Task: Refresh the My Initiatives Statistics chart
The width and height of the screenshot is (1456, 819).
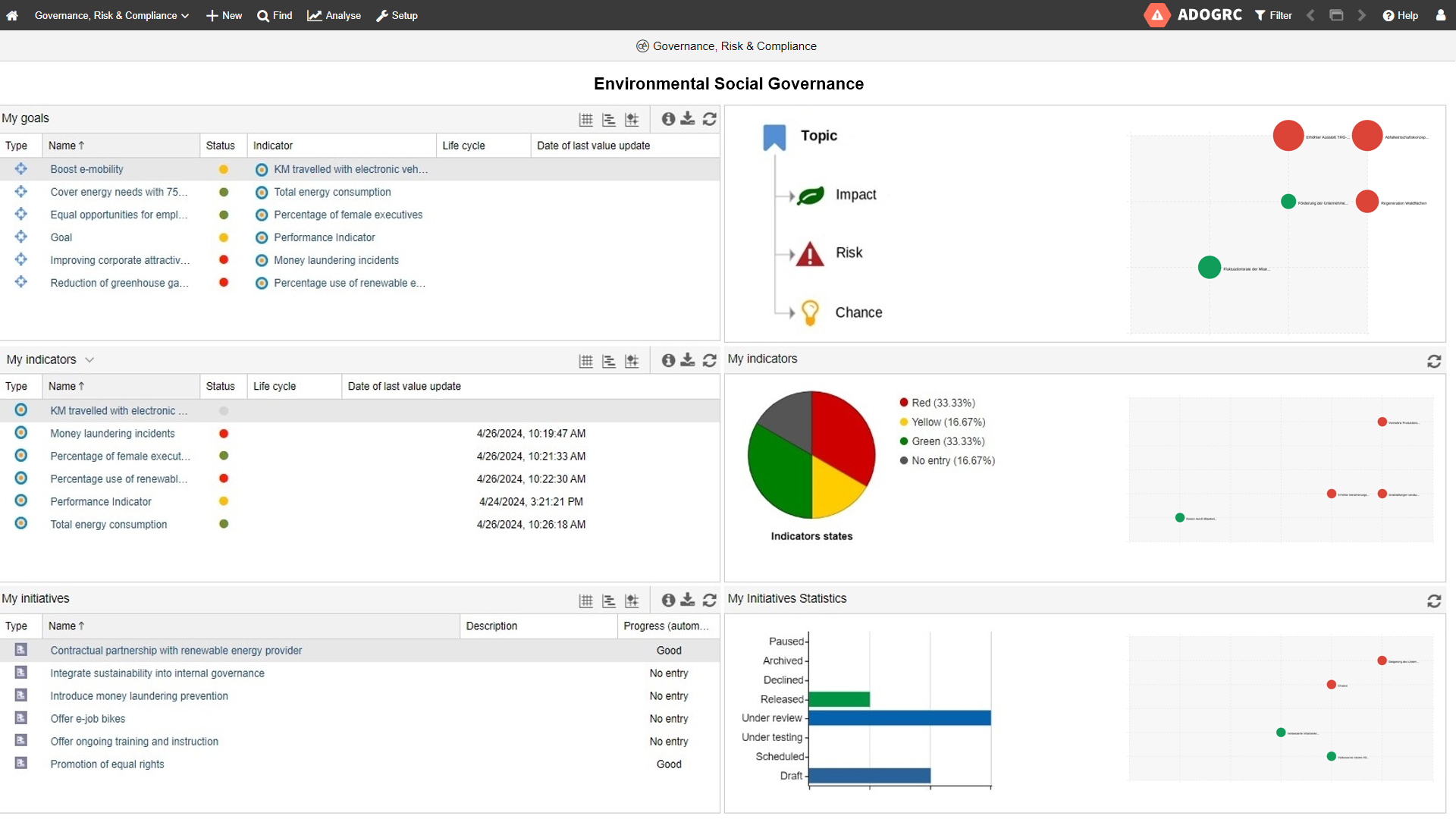Action: point(1433,601)
